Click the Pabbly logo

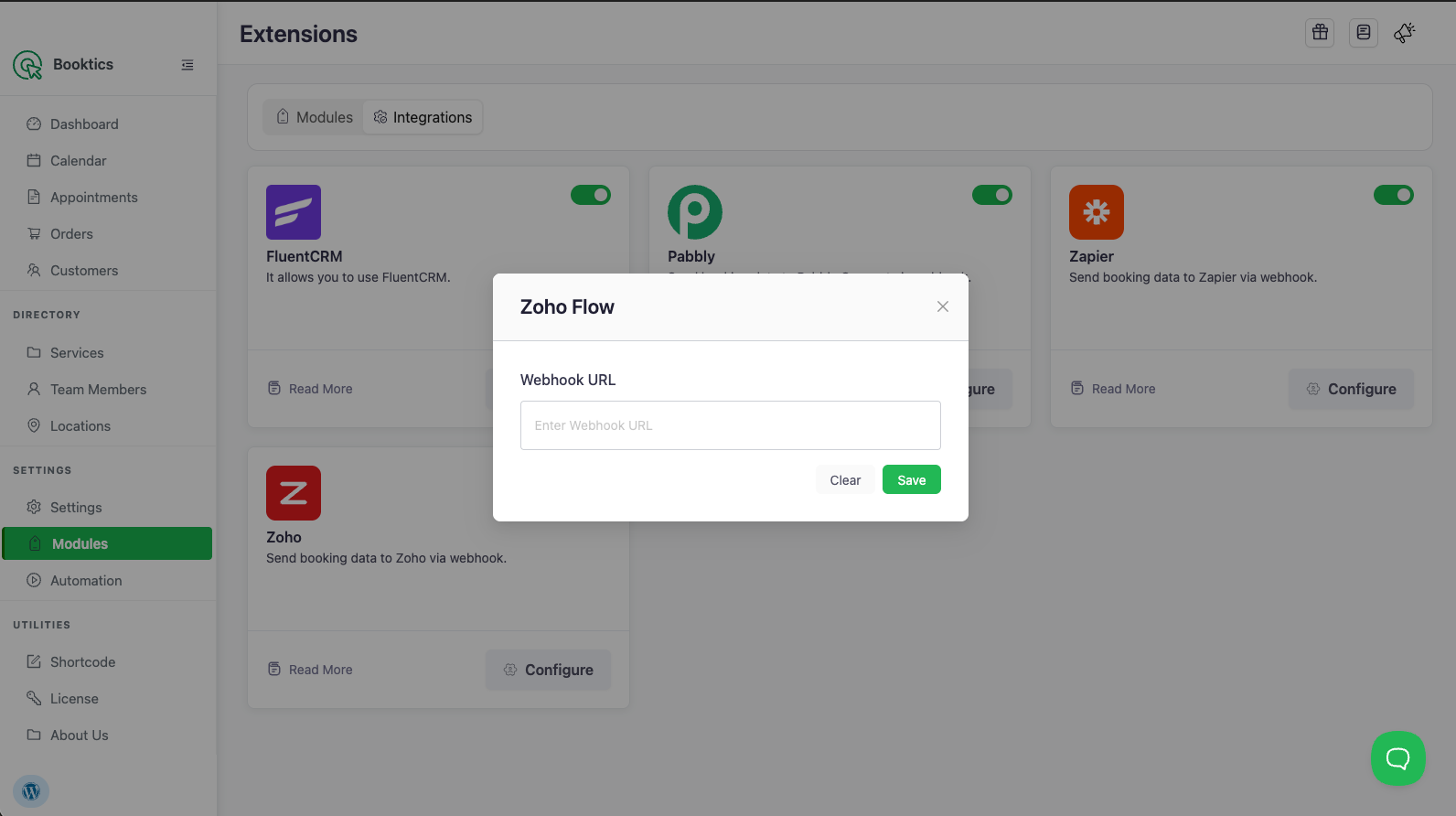point(695,212)
